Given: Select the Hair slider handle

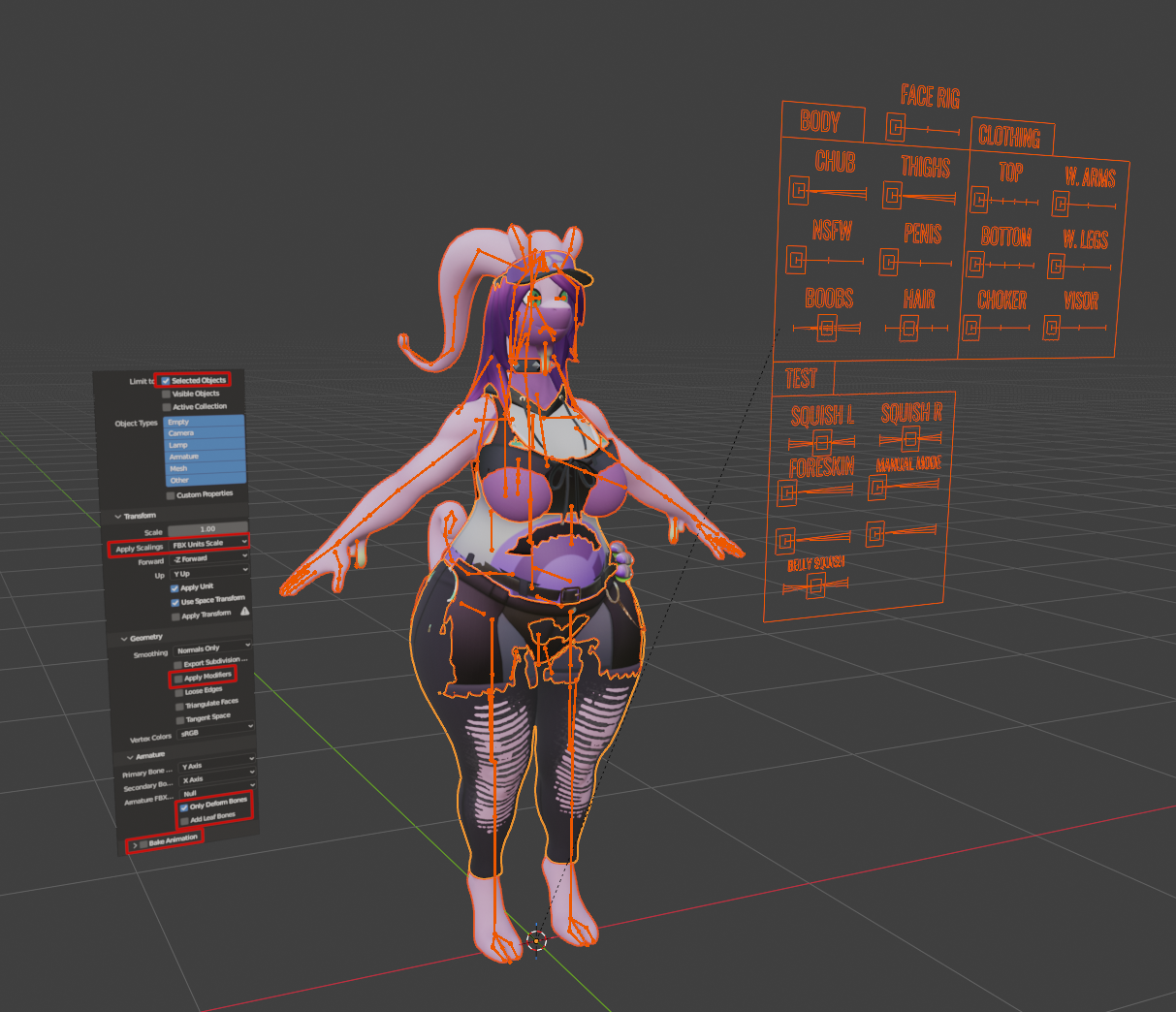Looking at the screenshot, I should [x=908, y=330].
